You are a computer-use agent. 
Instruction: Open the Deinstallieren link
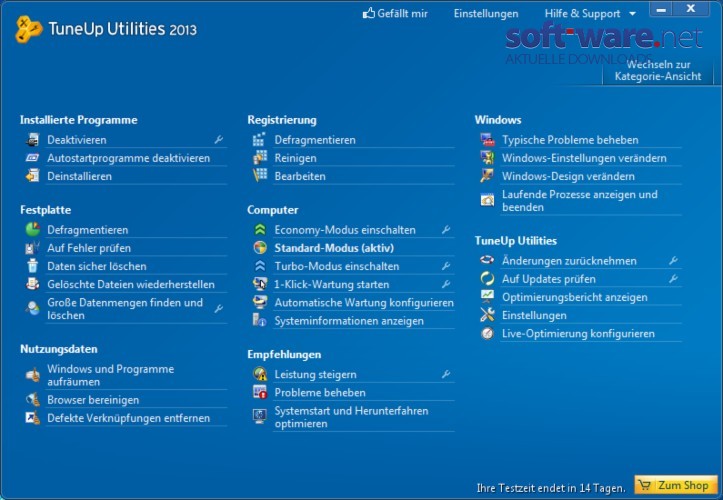79,176
